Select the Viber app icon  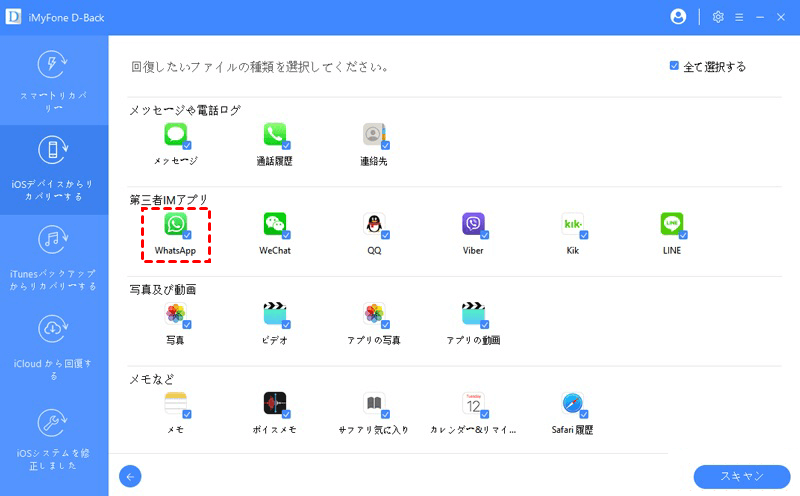(x=473, y=223)
